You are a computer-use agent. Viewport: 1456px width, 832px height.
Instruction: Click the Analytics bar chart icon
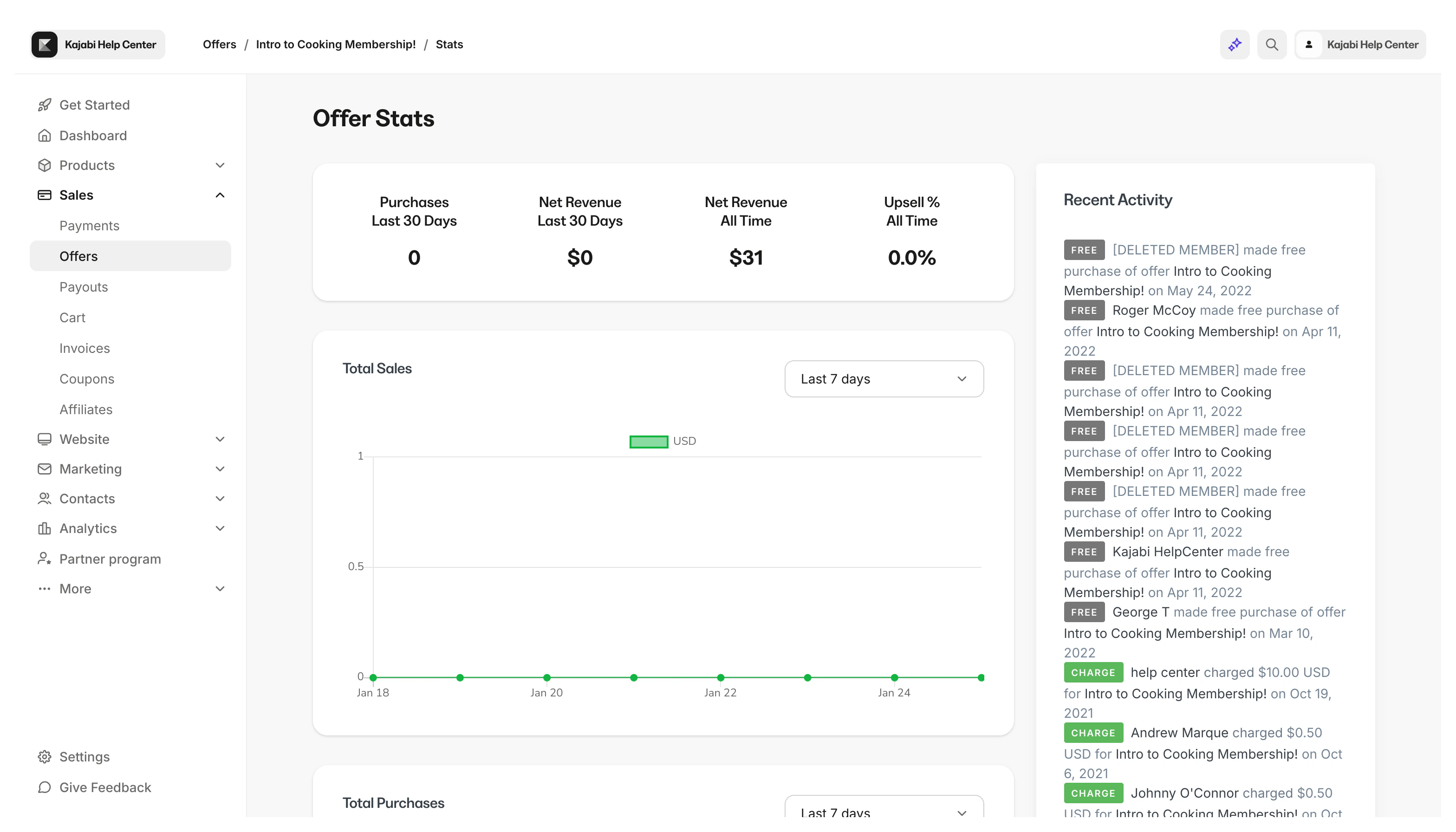(x=45, y=528)
